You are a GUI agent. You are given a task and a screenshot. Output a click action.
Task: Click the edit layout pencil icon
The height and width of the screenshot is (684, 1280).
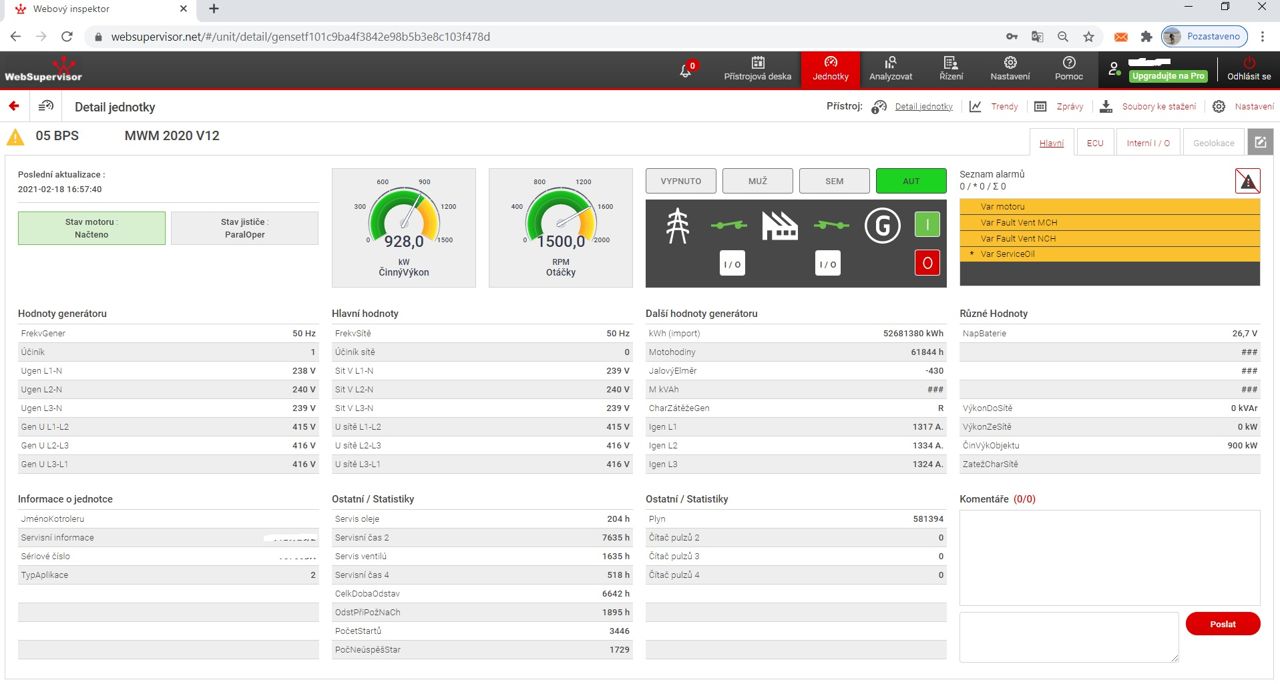pyautogui.click(x=1260, y=143)
